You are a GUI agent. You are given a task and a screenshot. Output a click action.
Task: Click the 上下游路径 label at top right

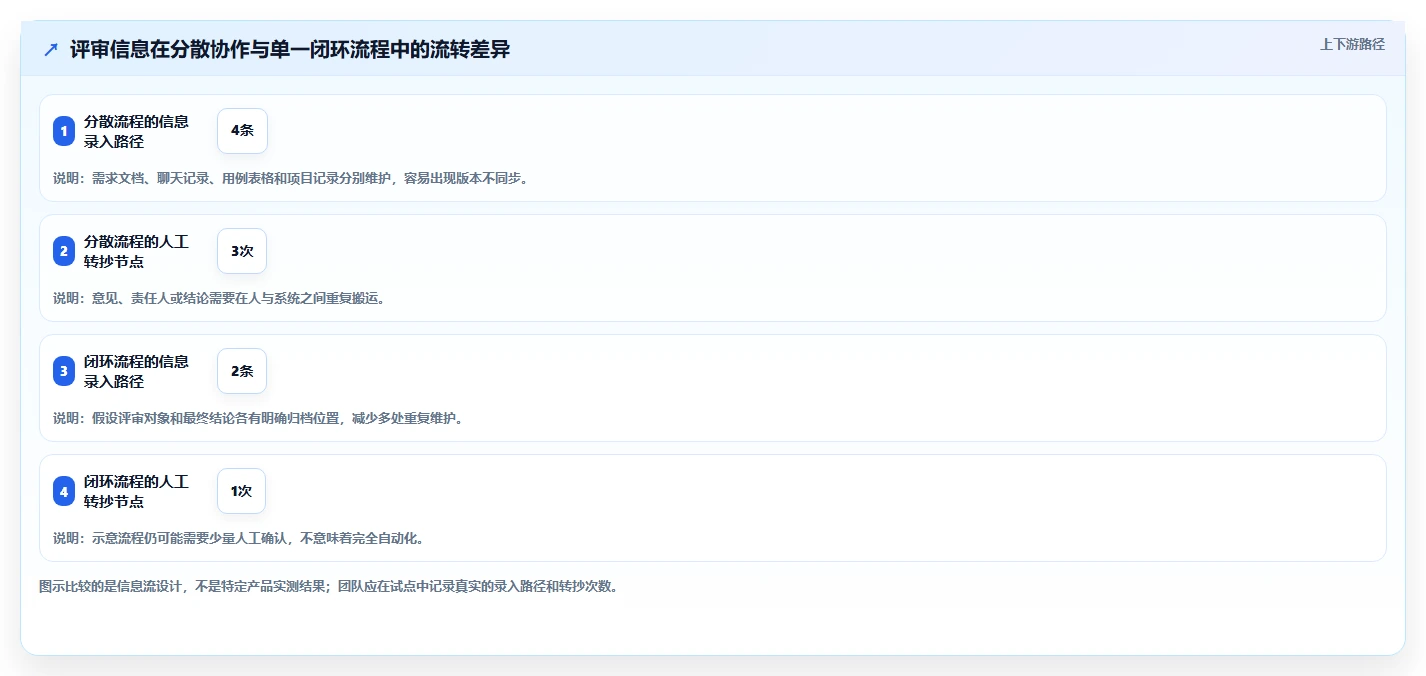click(1352, 44)
